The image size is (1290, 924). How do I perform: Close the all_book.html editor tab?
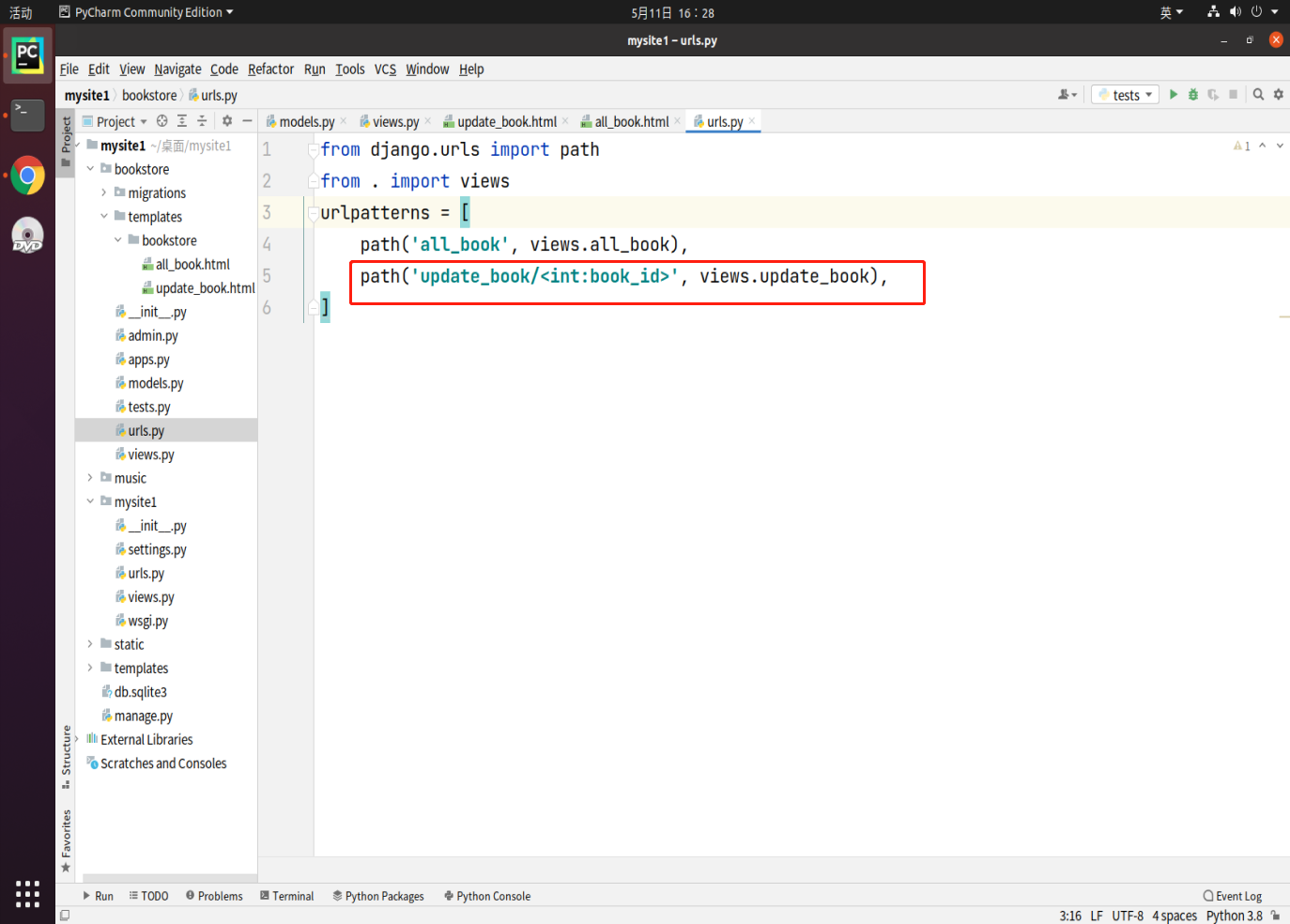coord(677,121)
